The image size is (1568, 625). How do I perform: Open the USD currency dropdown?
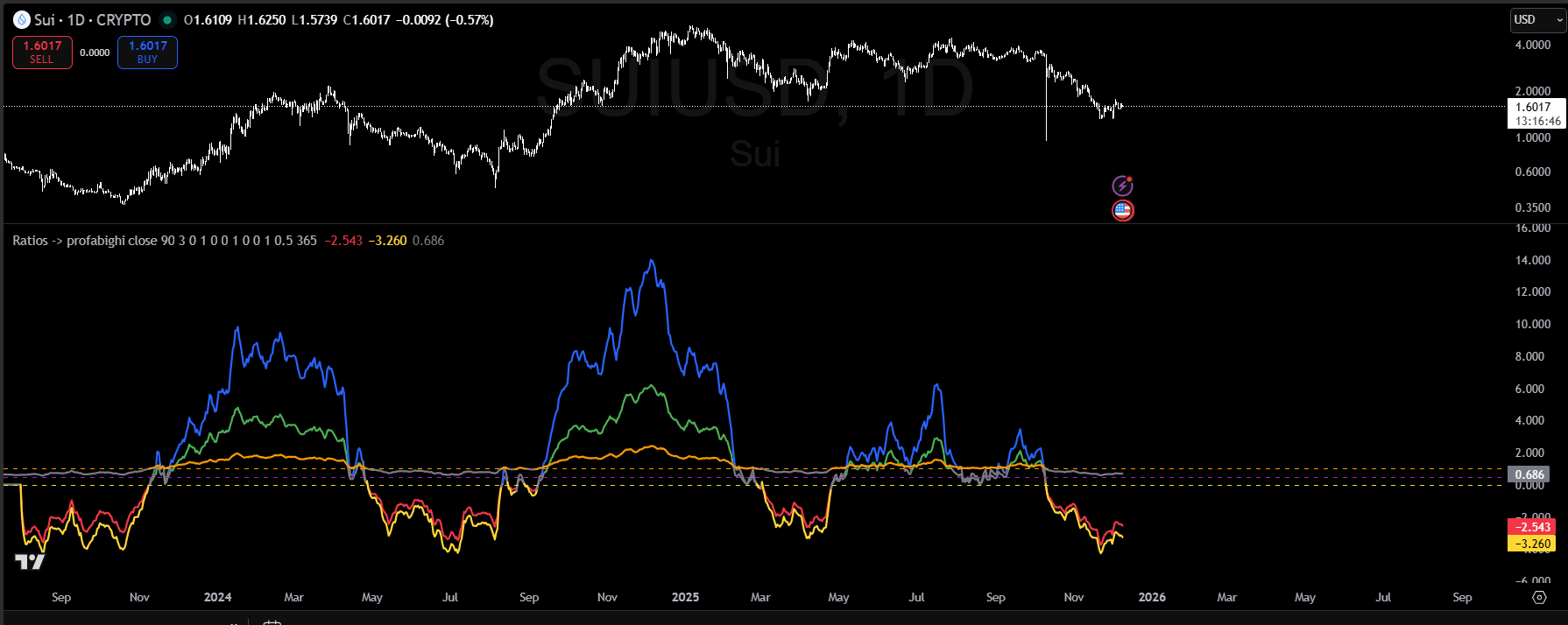click(1537, 19)
